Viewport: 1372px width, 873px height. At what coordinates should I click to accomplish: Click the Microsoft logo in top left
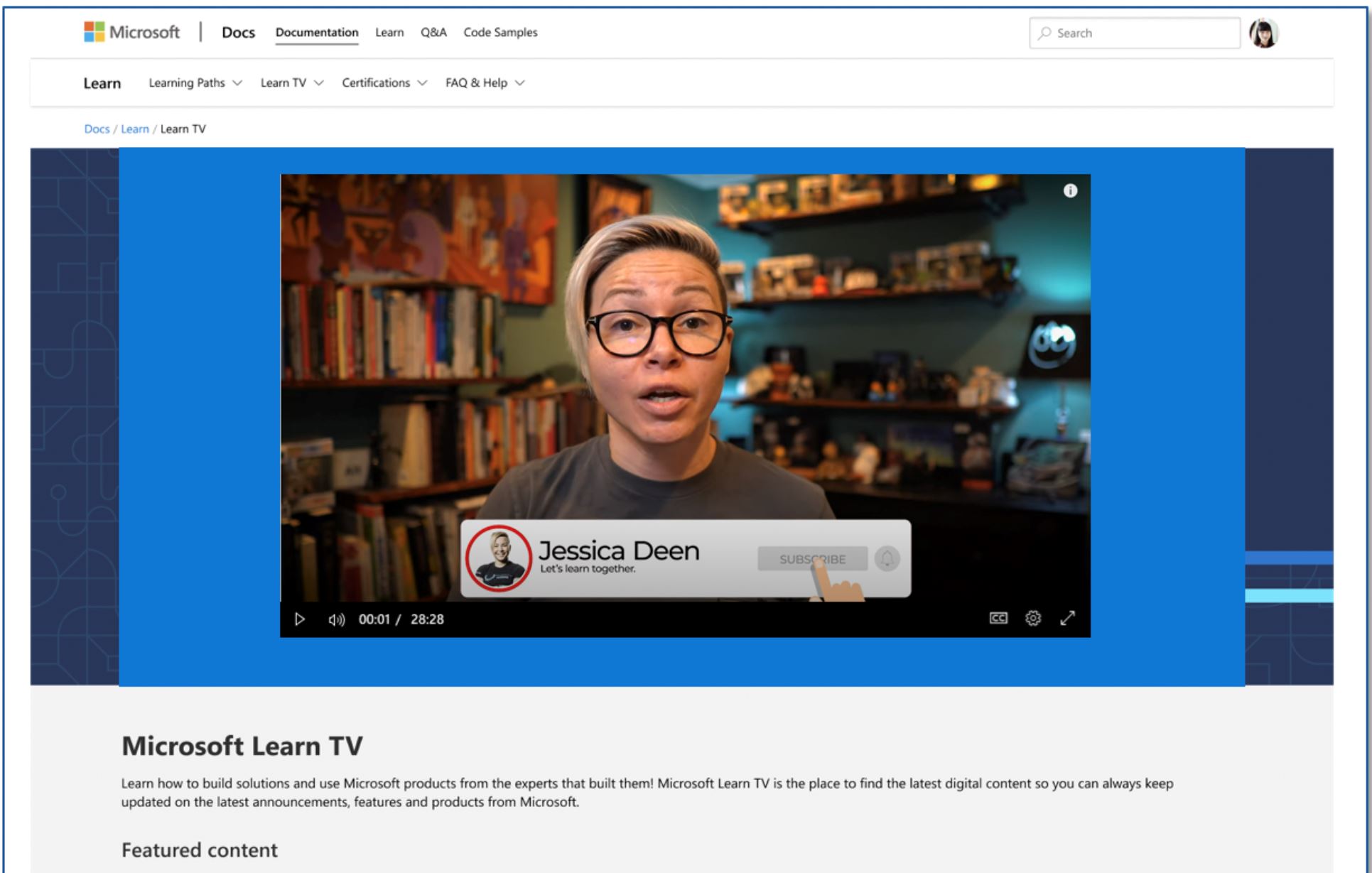coord(95,31)
